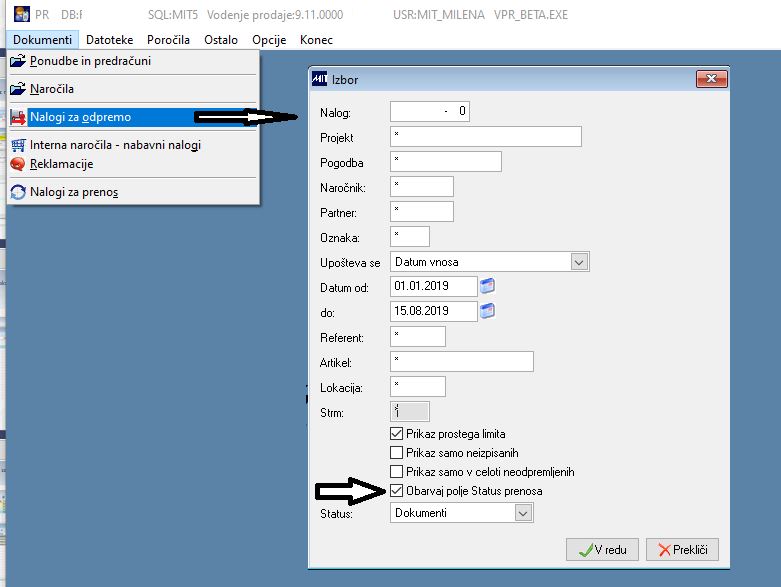This screenshot has width=781, height=587.
Task: Open the Datoteke menu
Action: pos(110,40)
